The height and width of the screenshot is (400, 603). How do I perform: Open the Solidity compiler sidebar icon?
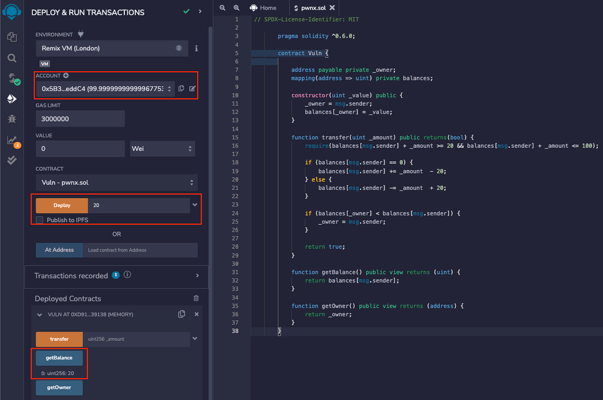12,78
